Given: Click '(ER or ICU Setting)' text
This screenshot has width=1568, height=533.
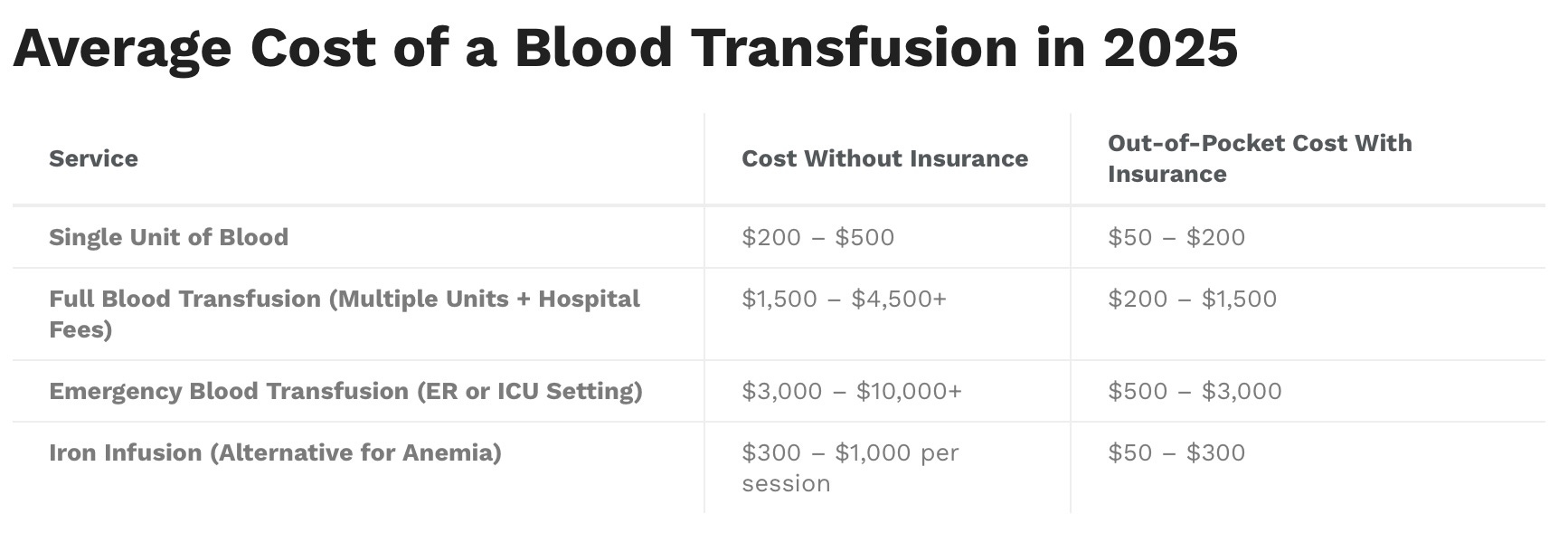Looking at the screenshot, I should click(x=530, y=391).
